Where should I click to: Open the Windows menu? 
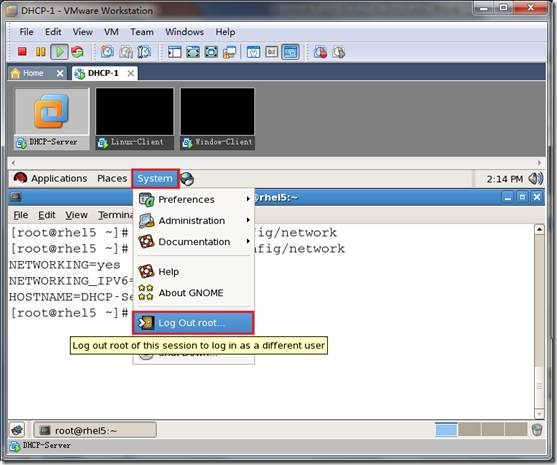pyautogui.click(x=184, y=32)
